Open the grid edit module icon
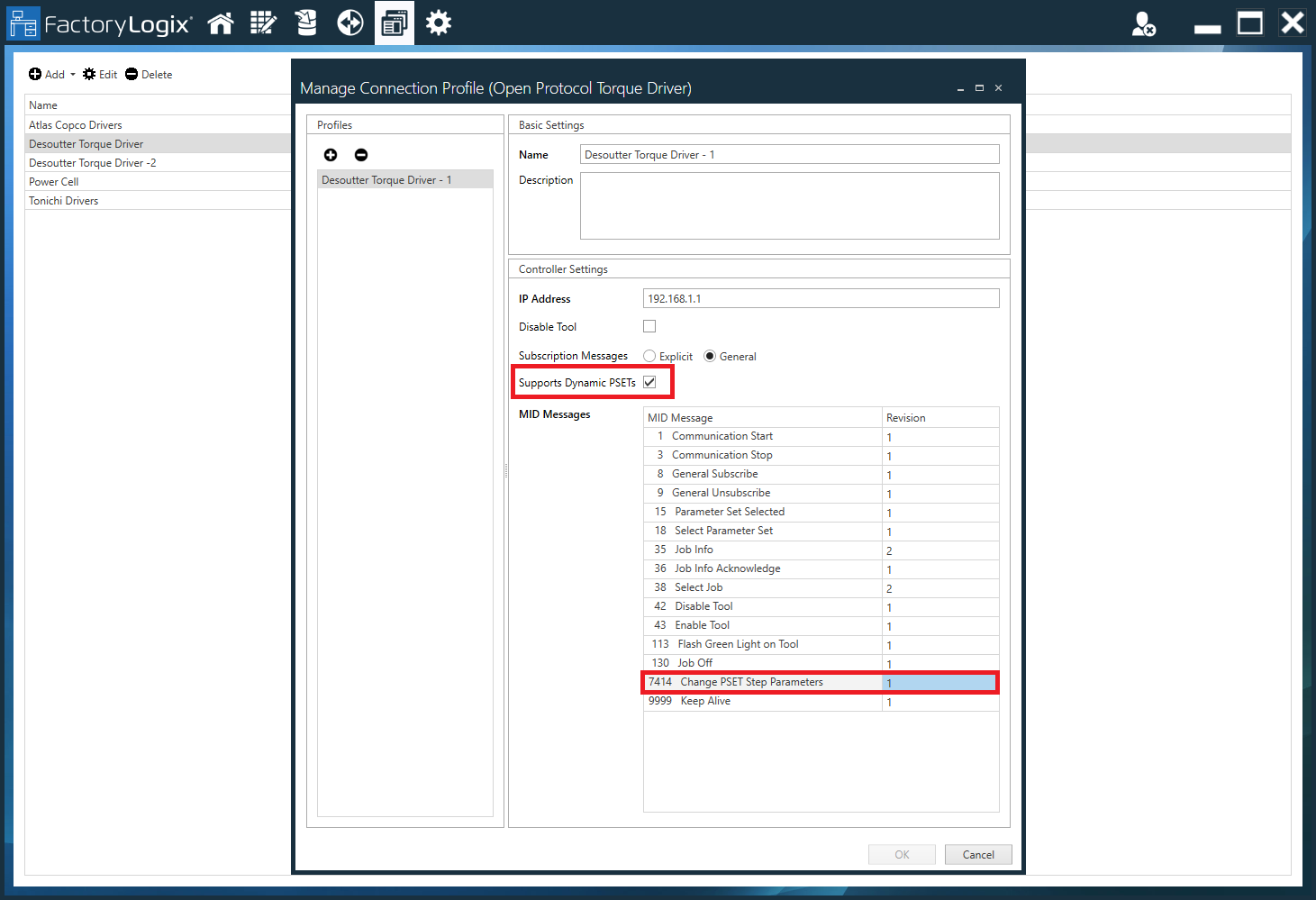Screen dimensions: 1316x900 pos(263,23)
